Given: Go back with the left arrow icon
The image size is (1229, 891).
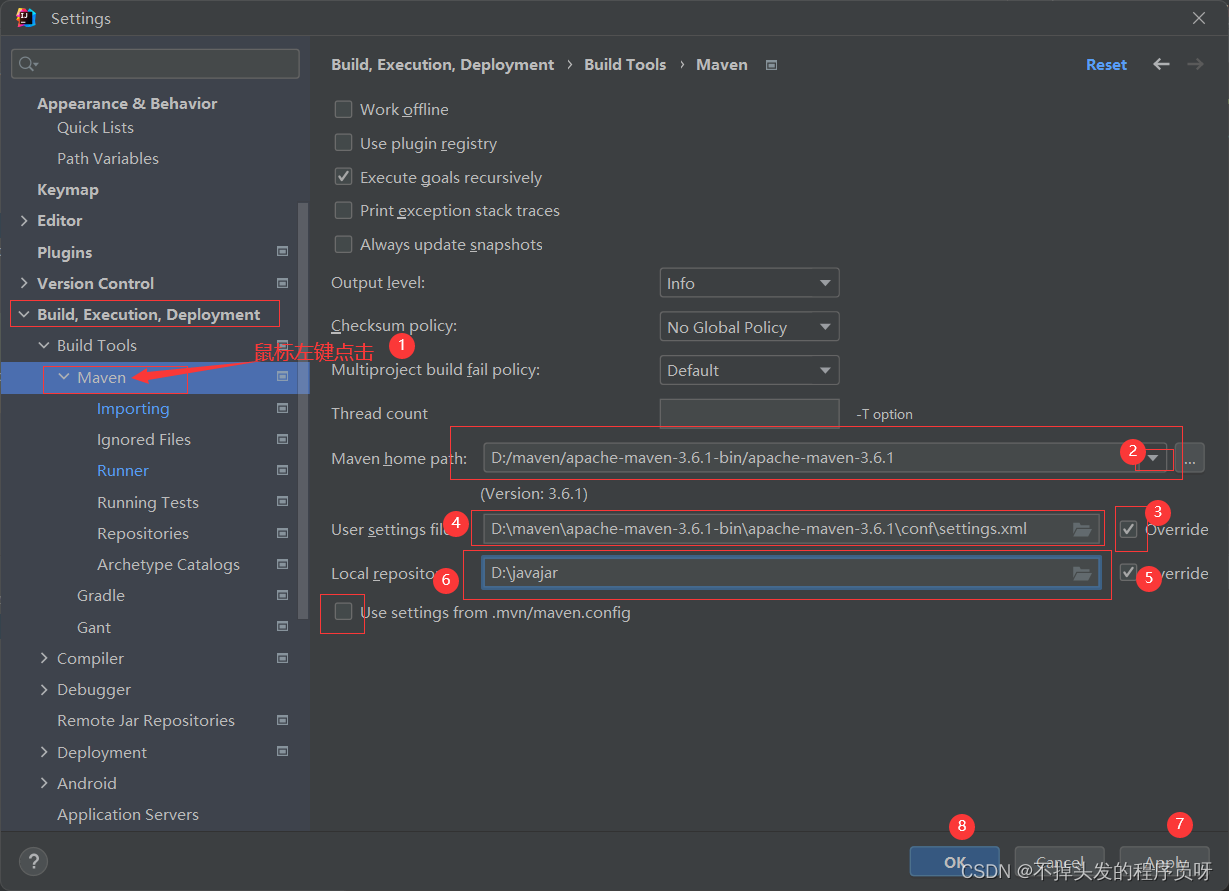Looking at the screenshot, I should (x=1161, y=64).
